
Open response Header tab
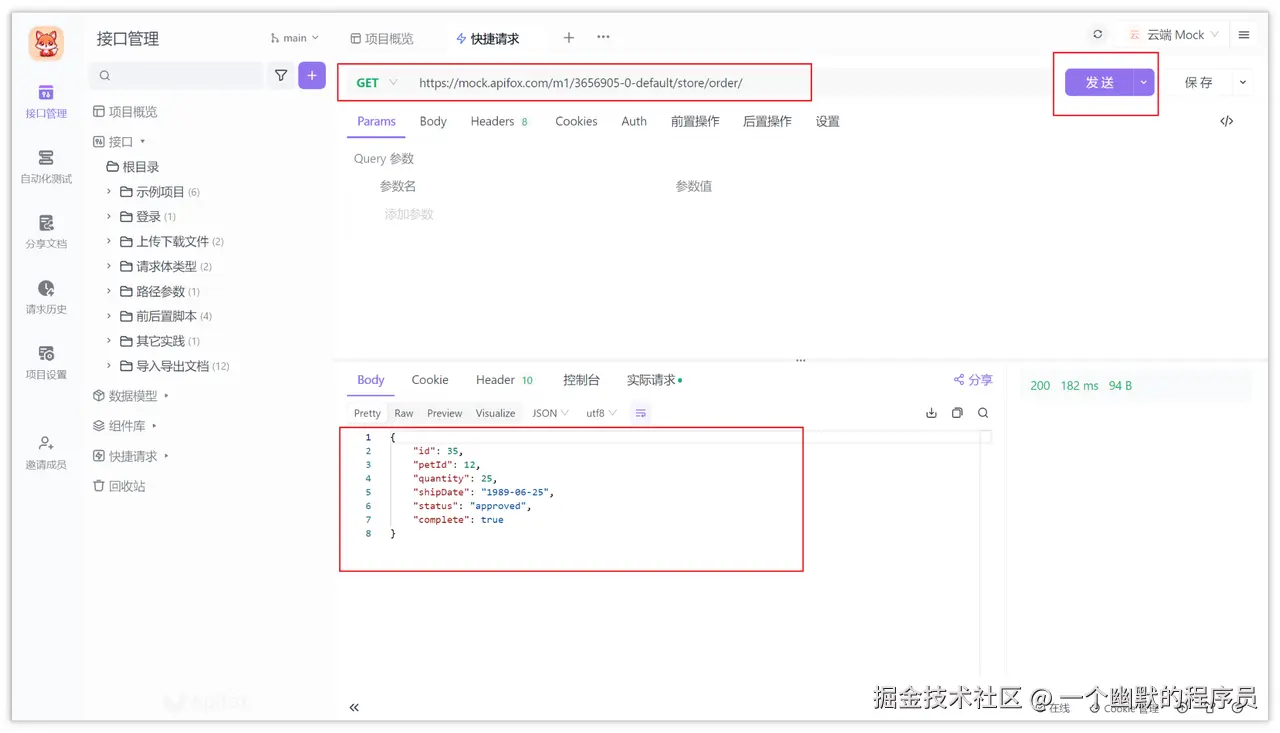(x=505, y=380)
